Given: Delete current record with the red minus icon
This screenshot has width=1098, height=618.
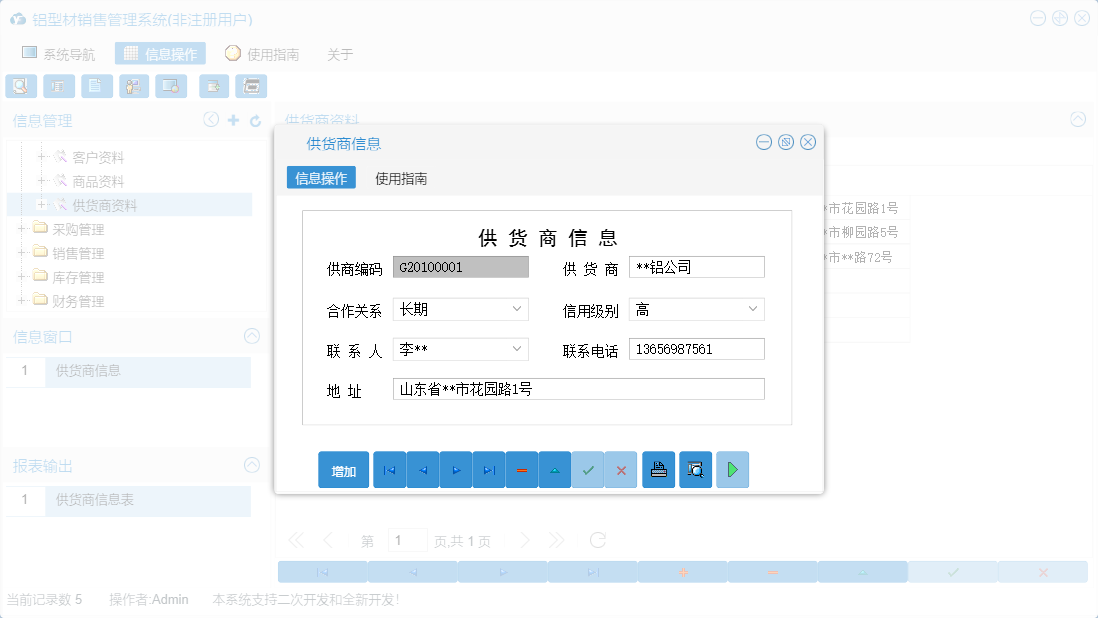Looking at the screenshot, I should pos(521,469).
